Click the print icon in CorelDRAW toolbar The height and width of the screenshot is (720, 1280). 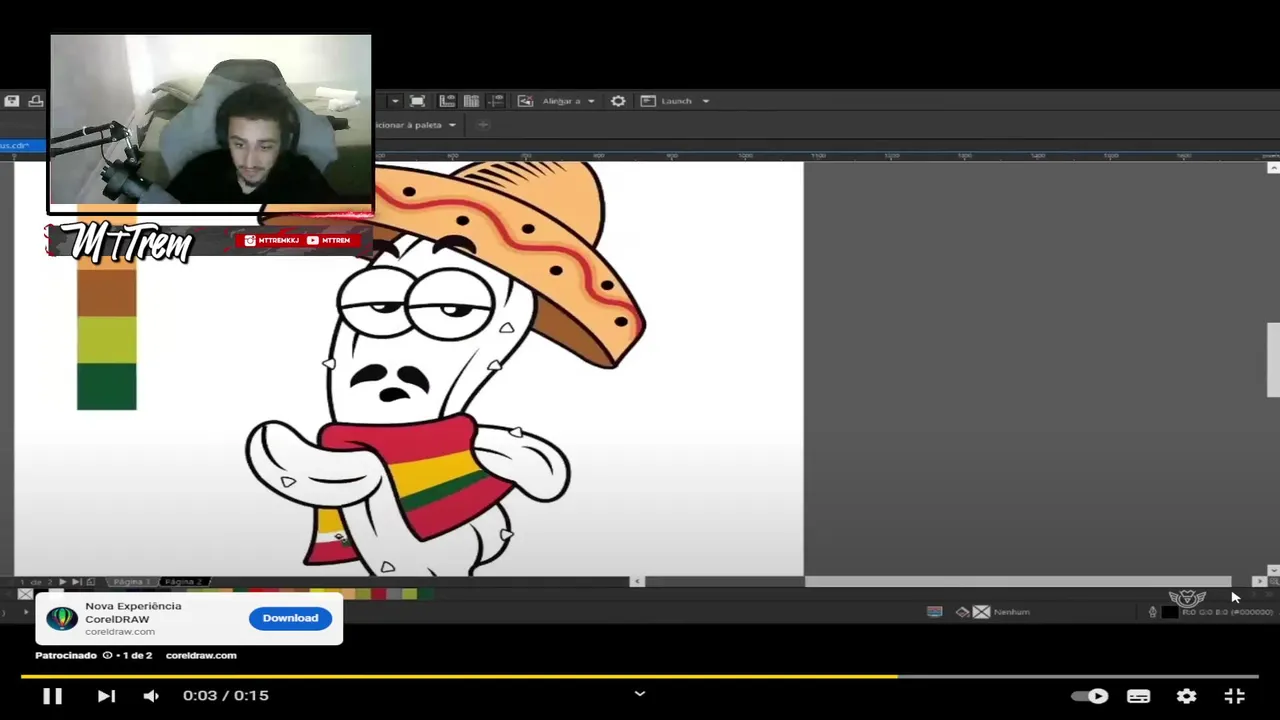(36, 101)
